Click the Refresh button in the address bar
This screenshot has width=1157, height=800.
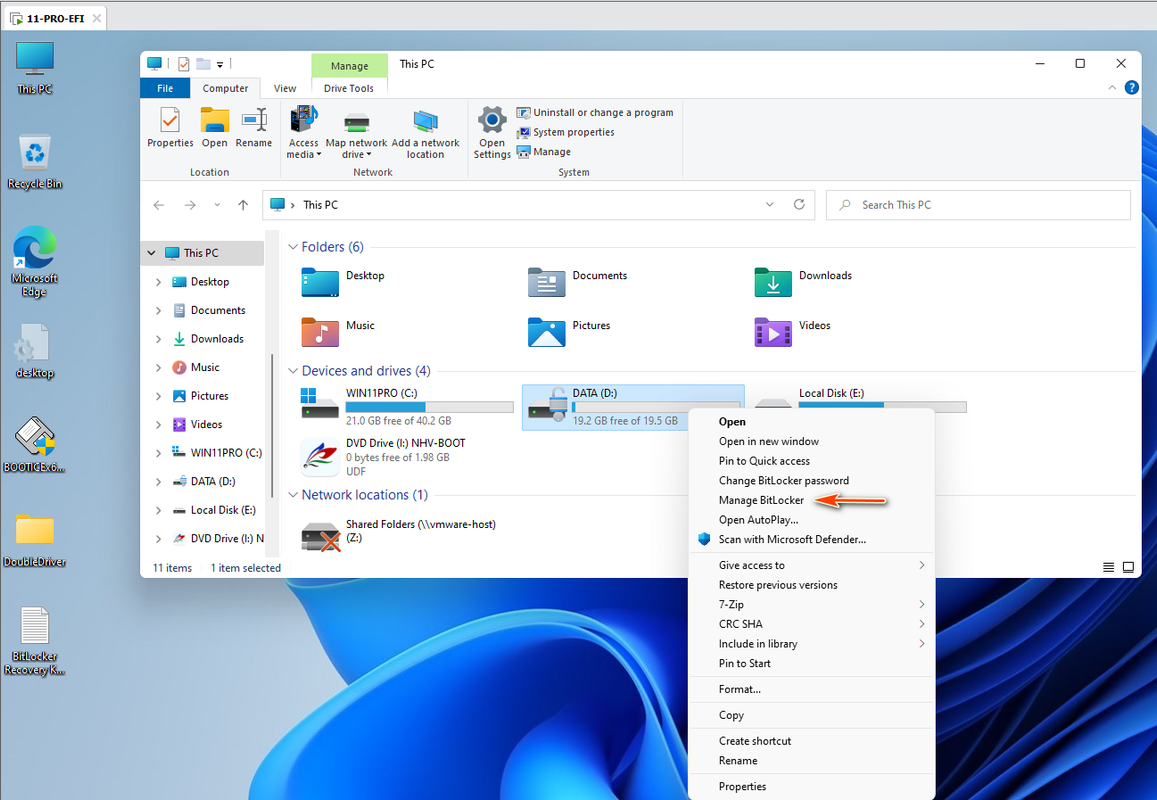coord(799,204)
